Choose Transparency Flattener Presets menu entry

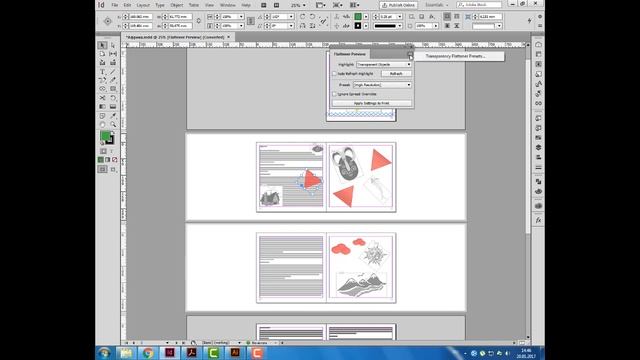[x=456, y=56]
